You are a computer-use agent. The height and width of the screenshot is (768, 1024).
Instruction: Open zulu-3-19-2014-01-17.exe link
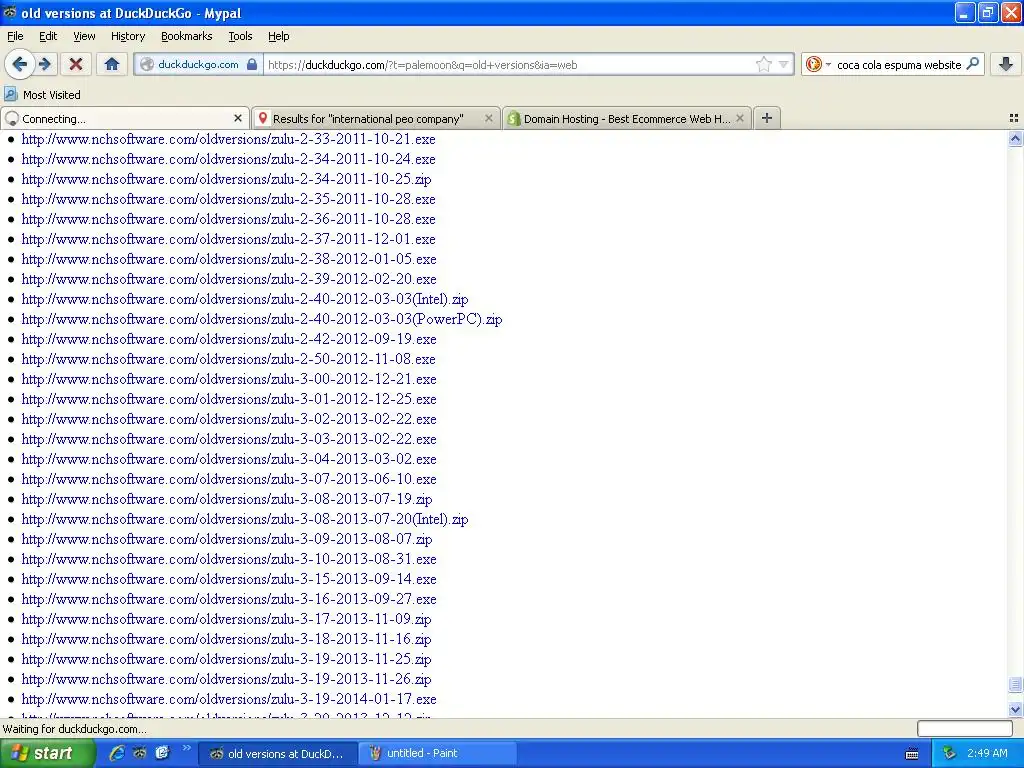tap(229, 699)
